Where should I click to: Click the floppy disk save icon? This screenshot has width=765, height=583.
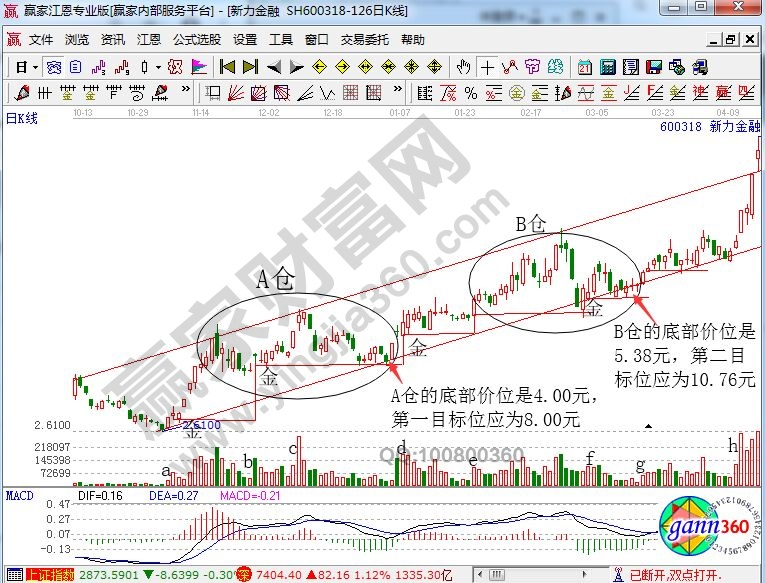(x=654, y=67)
